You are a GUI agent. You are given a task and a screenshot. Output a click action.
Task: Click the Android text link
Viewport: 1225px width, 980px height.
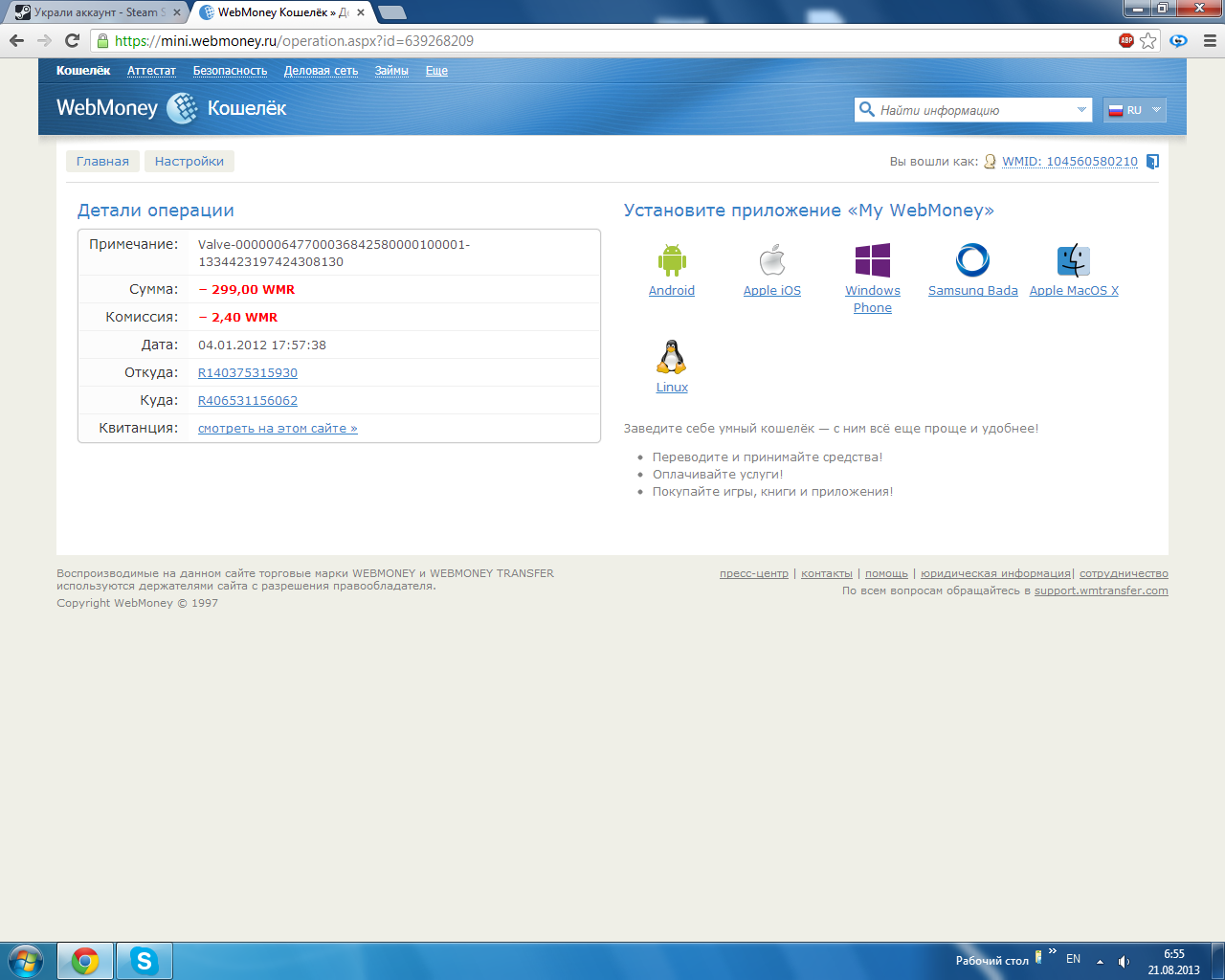(672, 291)
